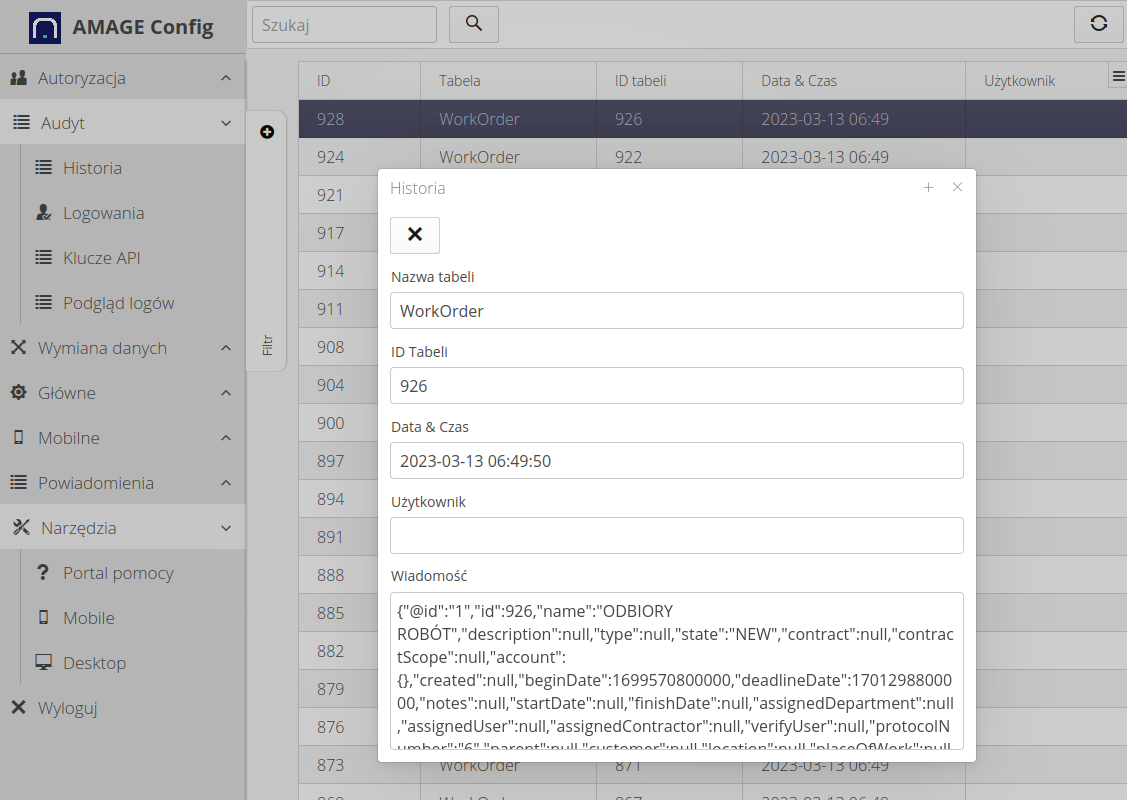Open the Logowania menu item
This screenshot has width=1127, height=800.
[103, 213]
